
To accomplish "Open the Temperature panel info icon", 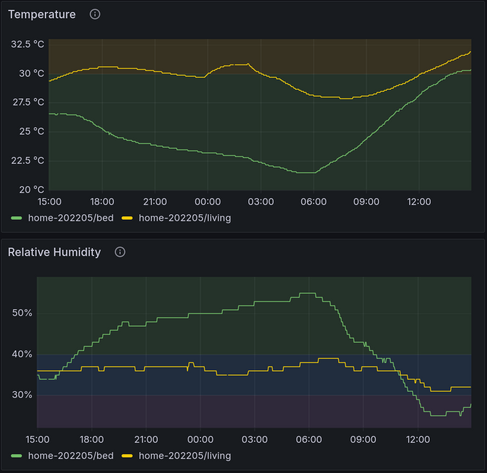I will [x=95, y=14].
